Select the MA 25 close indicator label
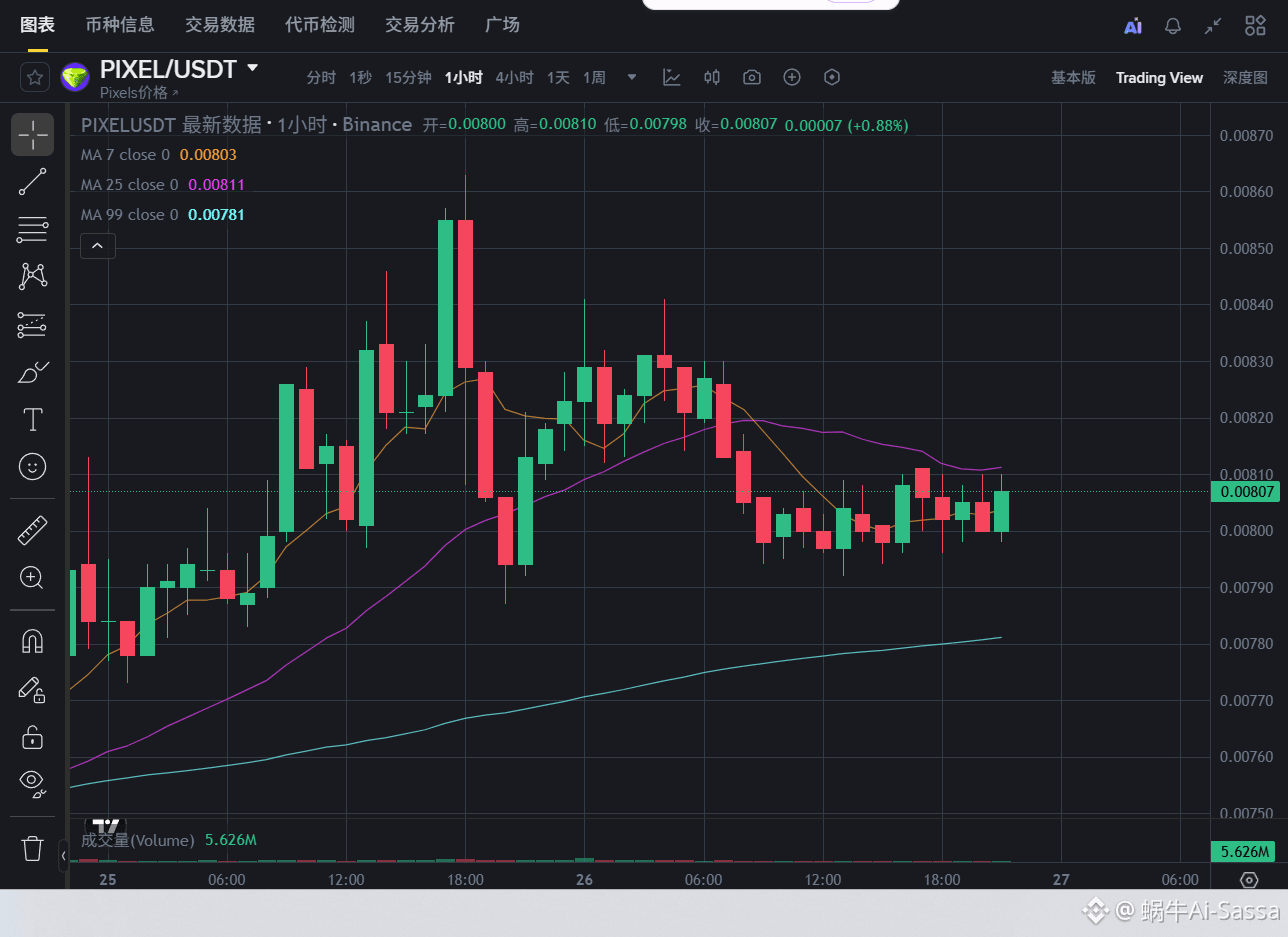Image resolution: width=1288 pixels, height=937 pixels. 129,185
